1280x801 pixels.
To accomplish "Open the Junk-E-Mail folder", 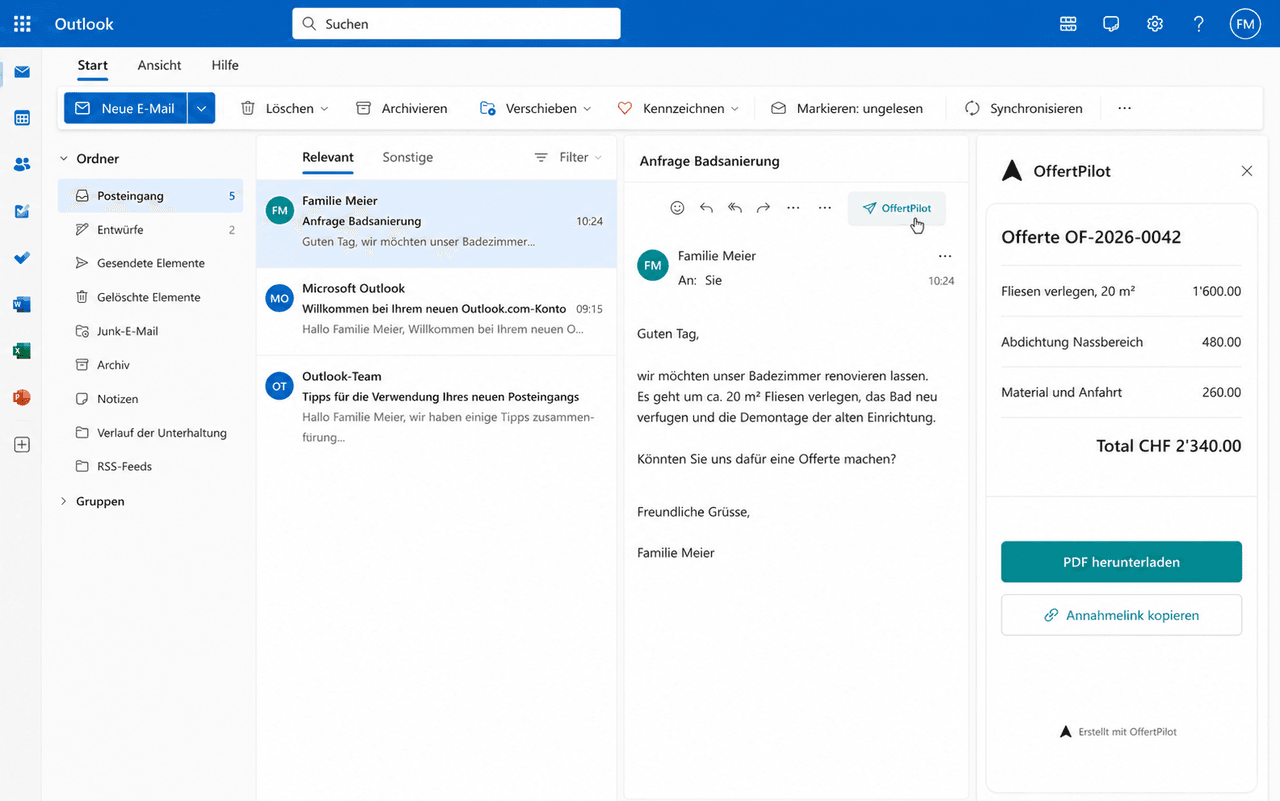I will pyautogui.click(x=150, y=331).
